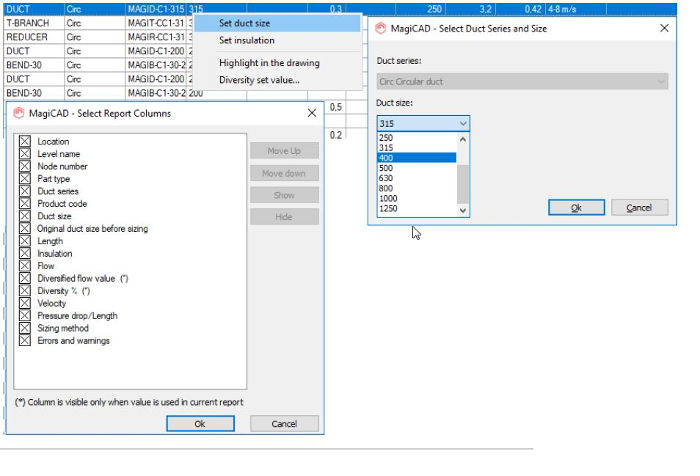Click the MAGID-C1-315 product code cell
Screen dimensions: 700x476
coord(156,9)
